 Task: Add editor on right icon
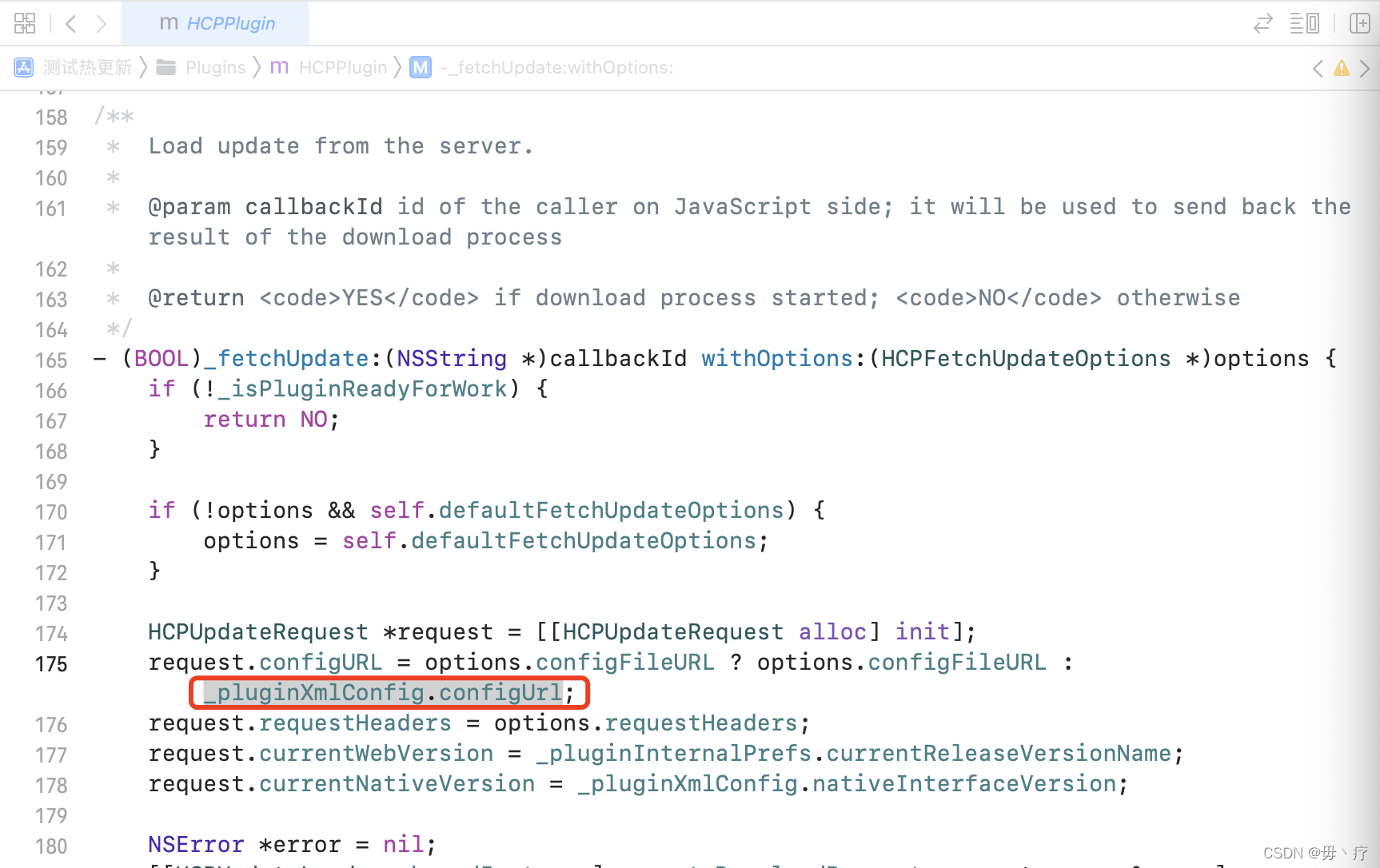point(1359,23)
